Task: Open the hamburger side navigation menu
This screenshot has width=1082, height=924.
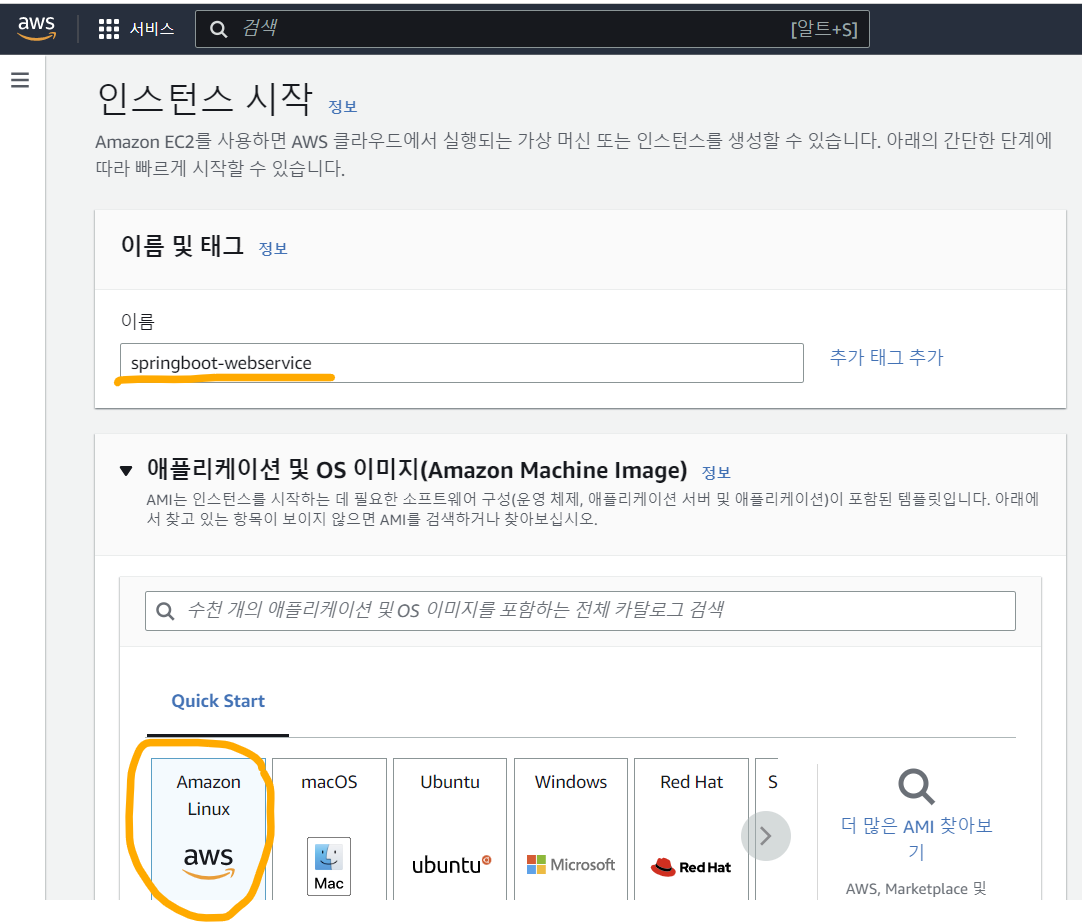Action: pyautogui.click(x=20, y=80)
